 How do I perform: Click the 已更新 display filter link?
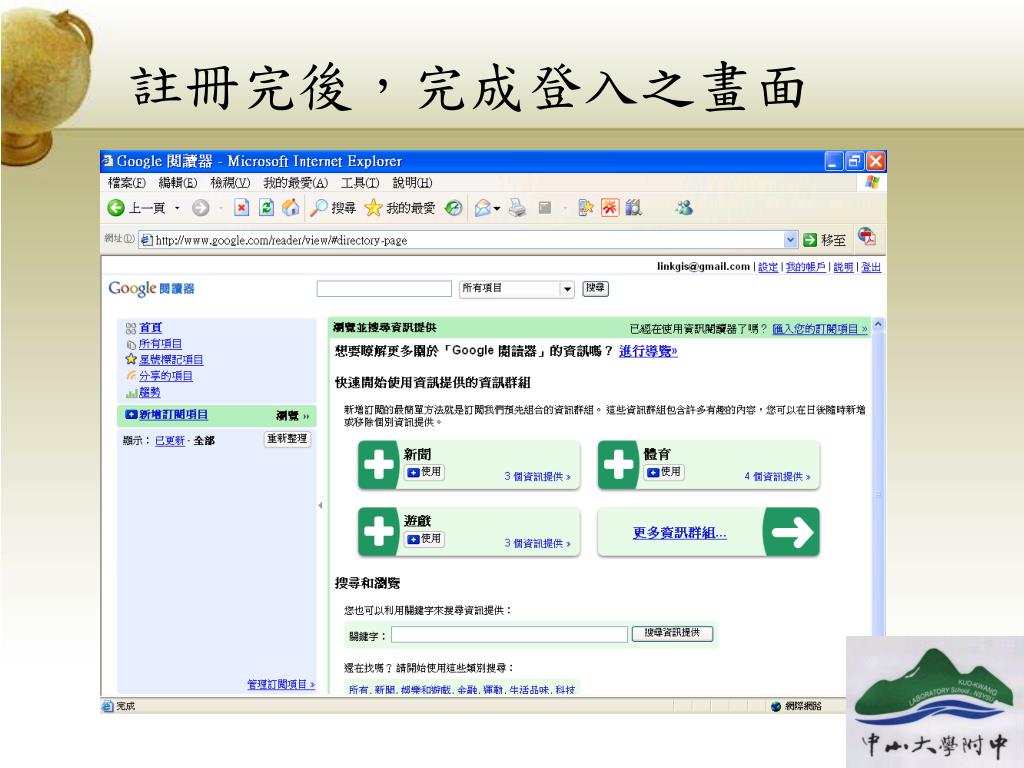coord(170,441)
